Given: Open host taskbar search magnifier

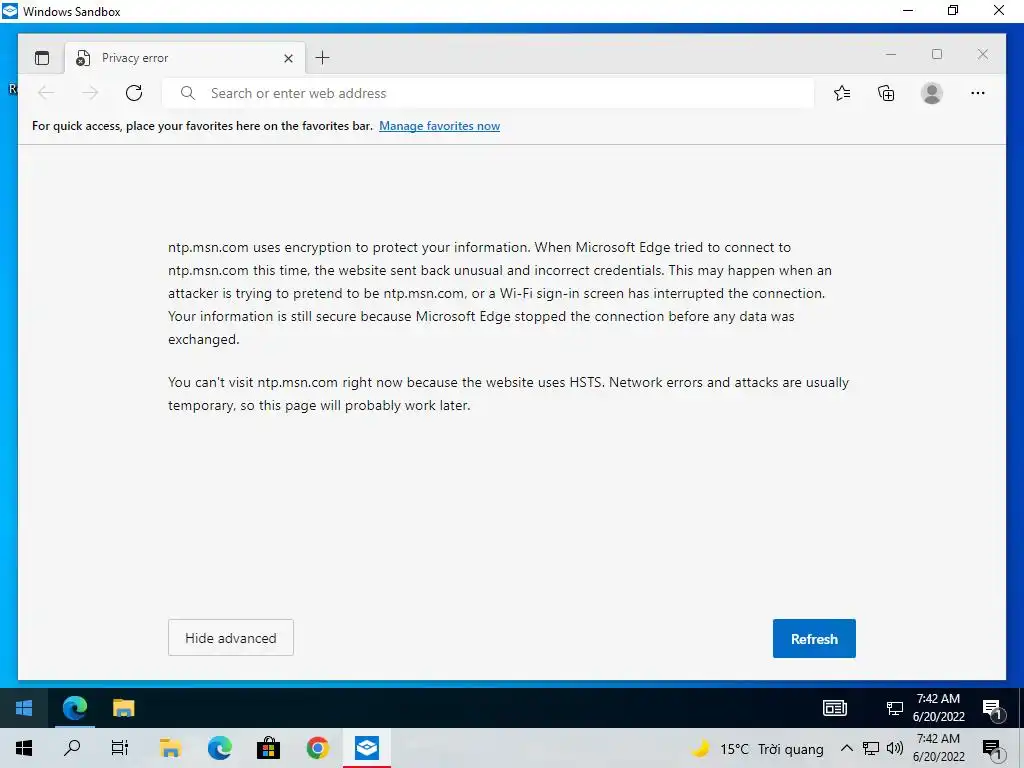Looking at the screenshot, I should pyautogui.click(x=72, y=748).
